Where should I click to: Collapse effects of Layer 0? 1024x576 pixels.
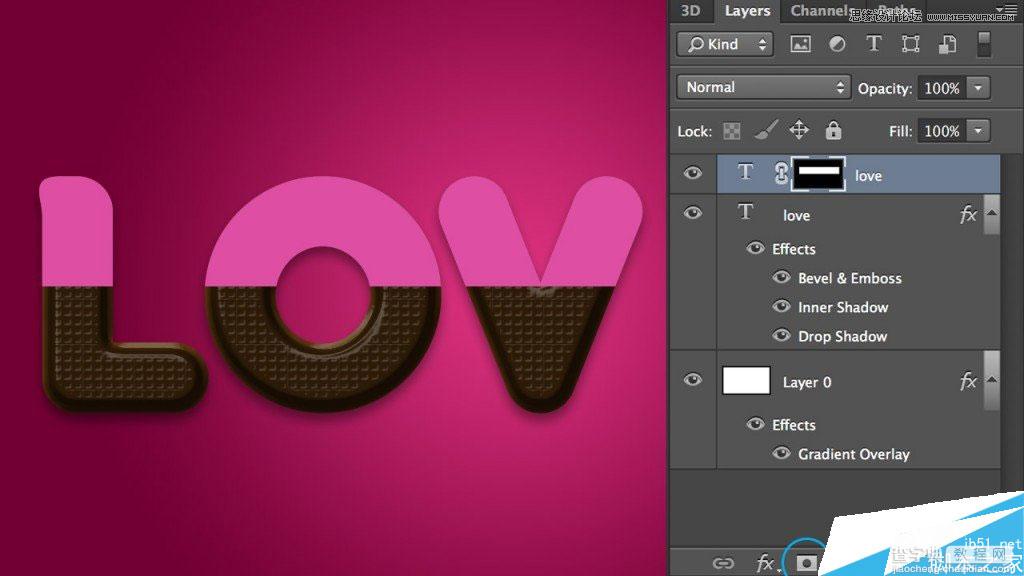(x=992, y=381)
